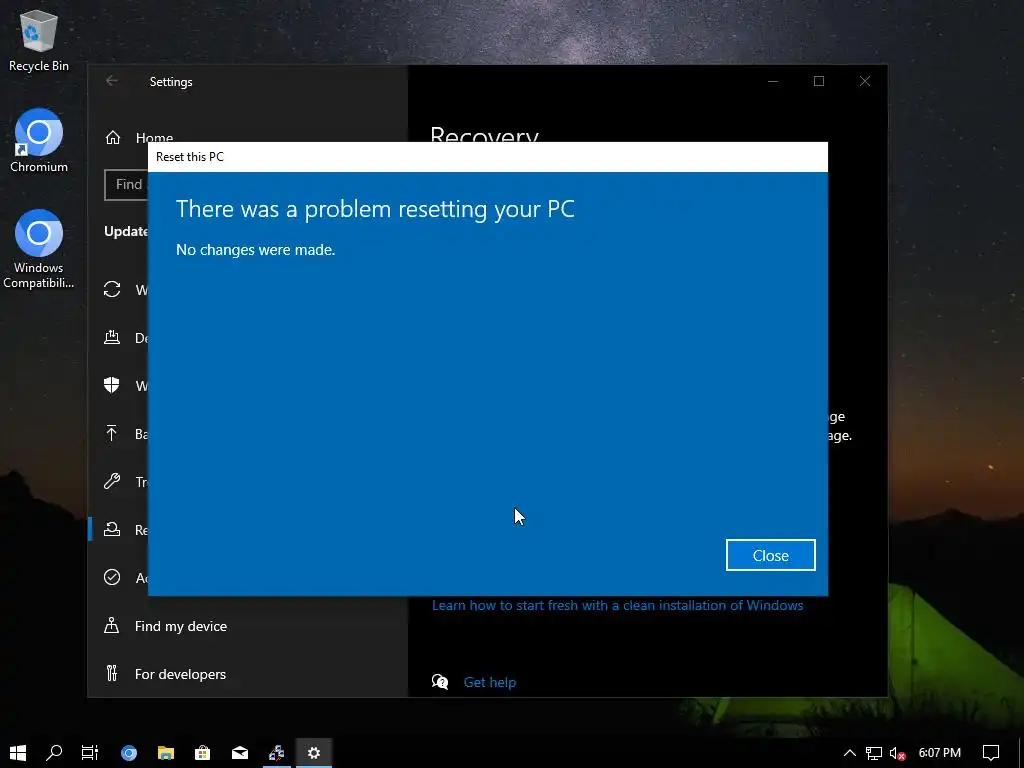
Task: Click the Reset this PC title text
Action: click(189, 157)
